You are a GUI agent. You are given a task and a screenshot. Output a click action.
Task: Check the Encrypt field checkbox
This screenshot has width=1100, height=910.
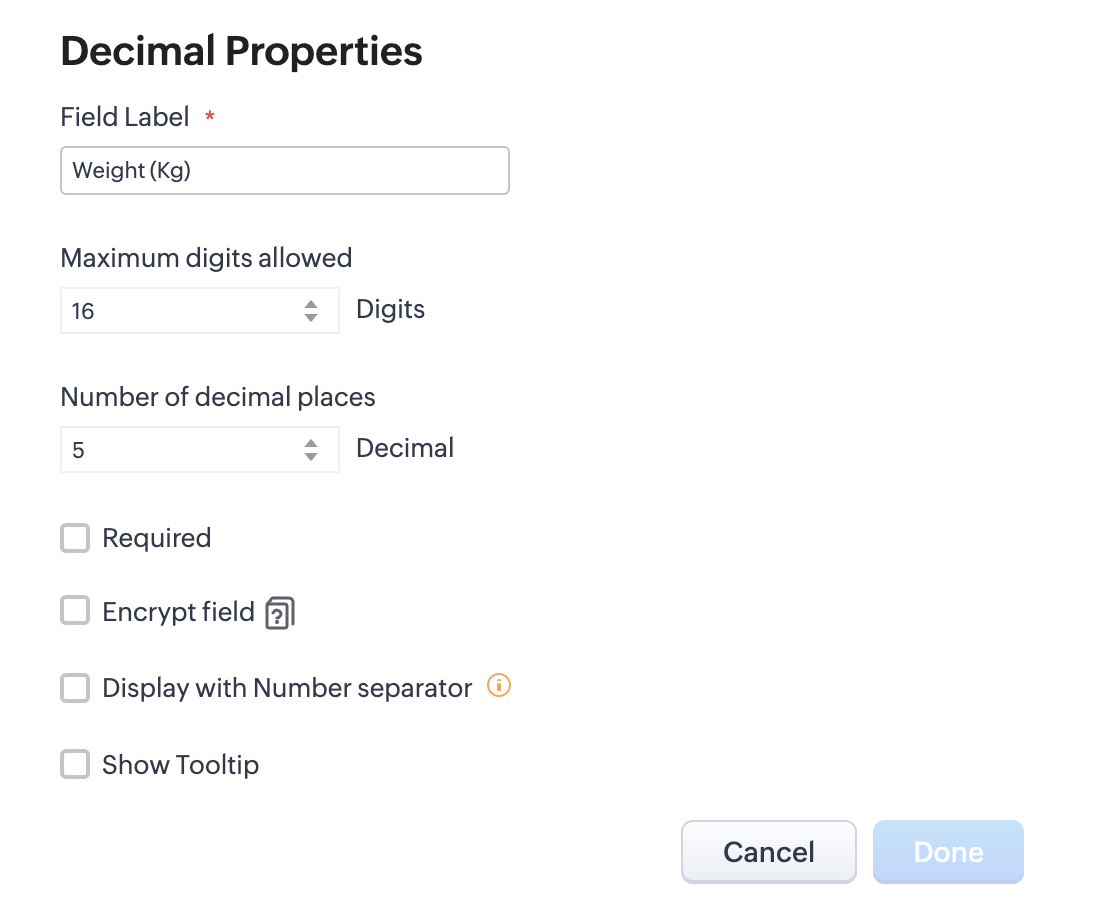(x=75, y=611)
